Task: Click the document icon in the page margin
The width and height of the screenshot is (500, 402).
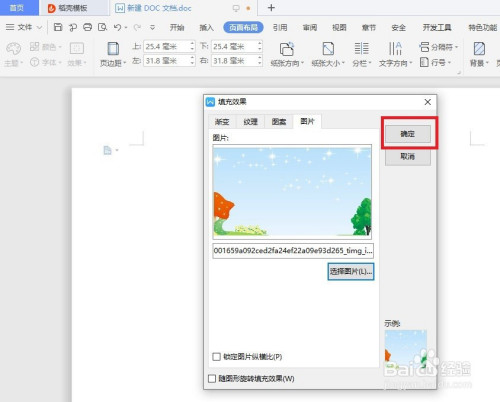Action: coord(107,150)
